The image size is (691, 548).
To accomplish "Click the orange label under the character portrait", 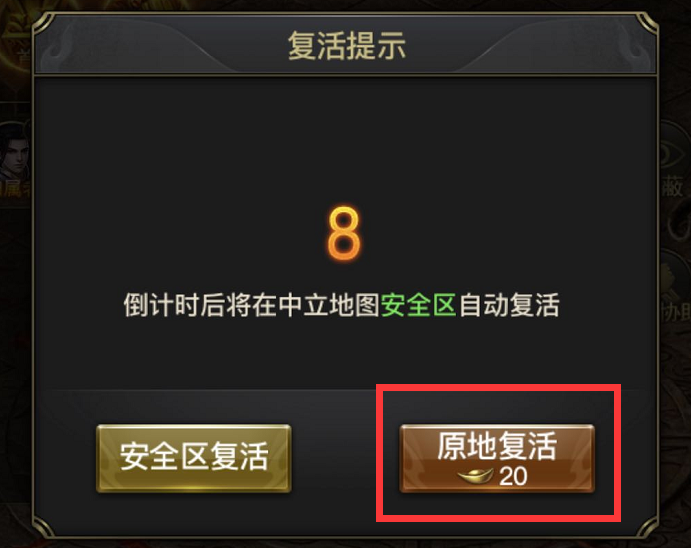I will [16, 189].
